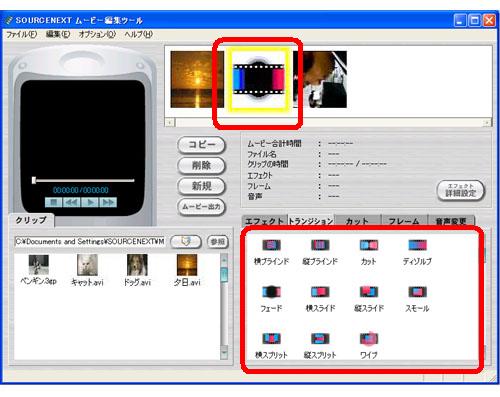Click the 参照 browse button

click(218, 242)
